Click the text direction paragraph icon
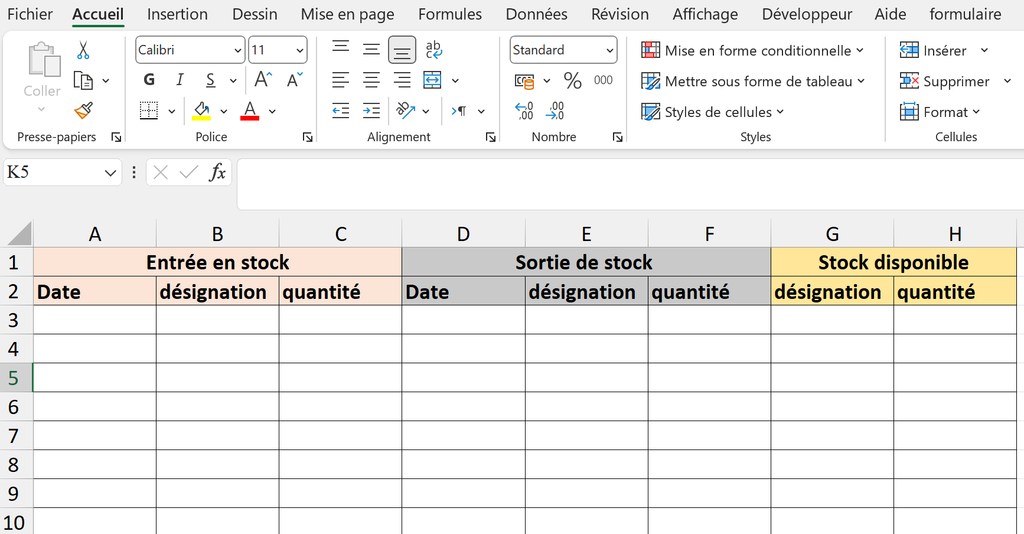This screenshot has width=1024, height=534. [459, 111]
